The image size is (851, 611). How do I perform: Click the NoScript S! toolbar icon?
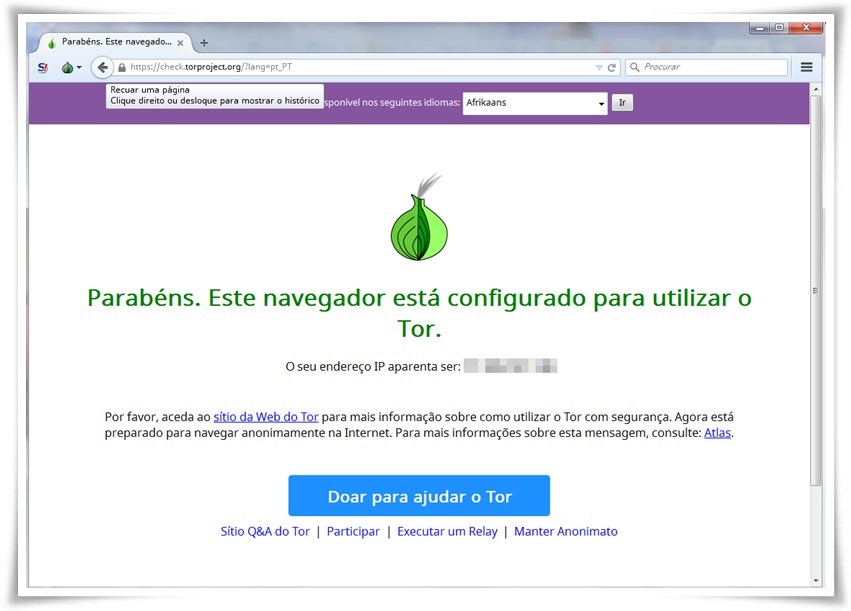(x=43, y=67)
